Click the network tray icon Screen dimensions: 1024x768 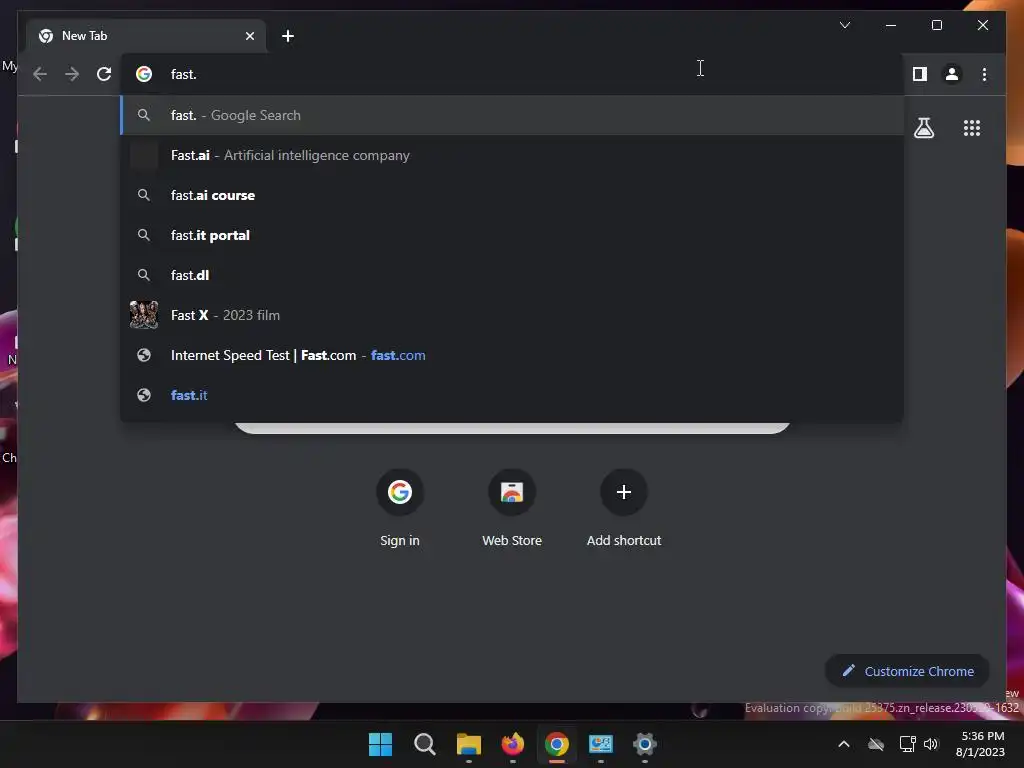click(907, 744)
